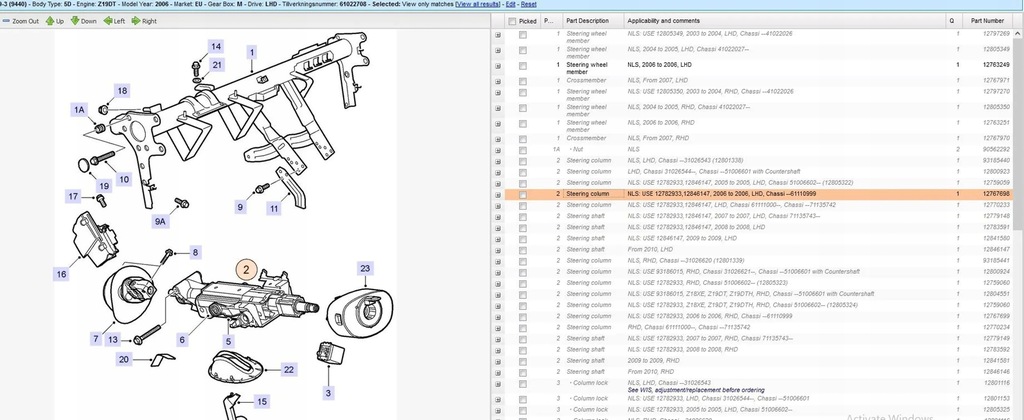Select callout 21 on the diagram

217,65
